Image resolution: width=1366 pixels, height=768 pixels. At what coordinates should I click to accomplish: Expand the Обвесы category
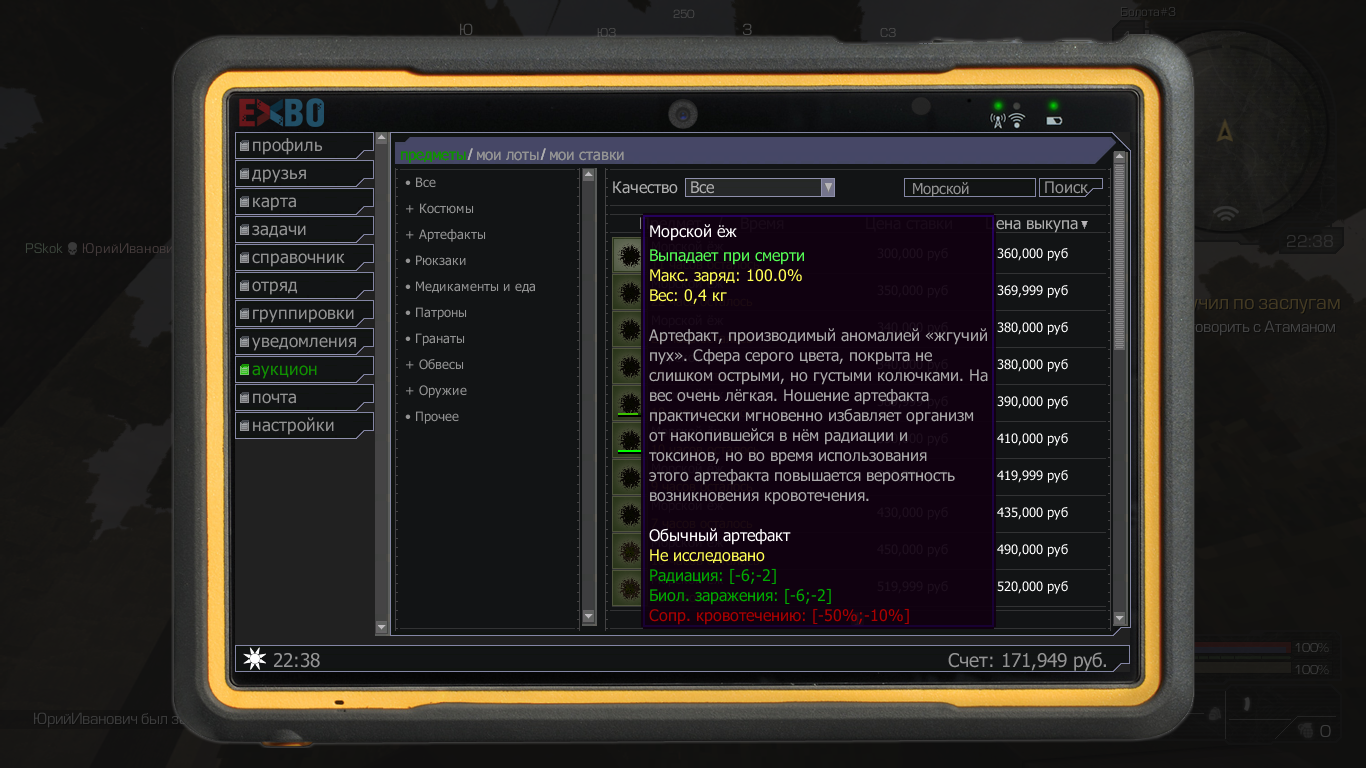click(435, 365)
